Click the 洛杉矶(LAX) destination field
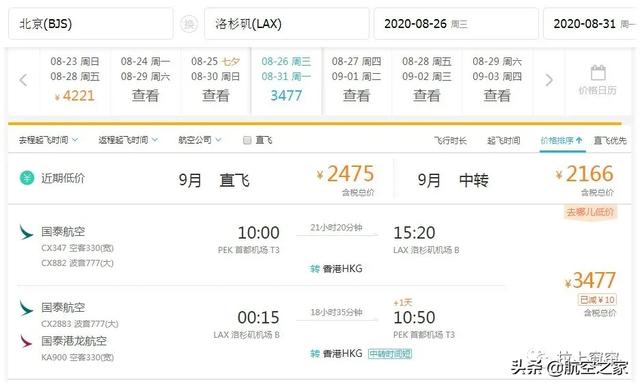This screenshot has height=387, width=640. tap(287, 24)
